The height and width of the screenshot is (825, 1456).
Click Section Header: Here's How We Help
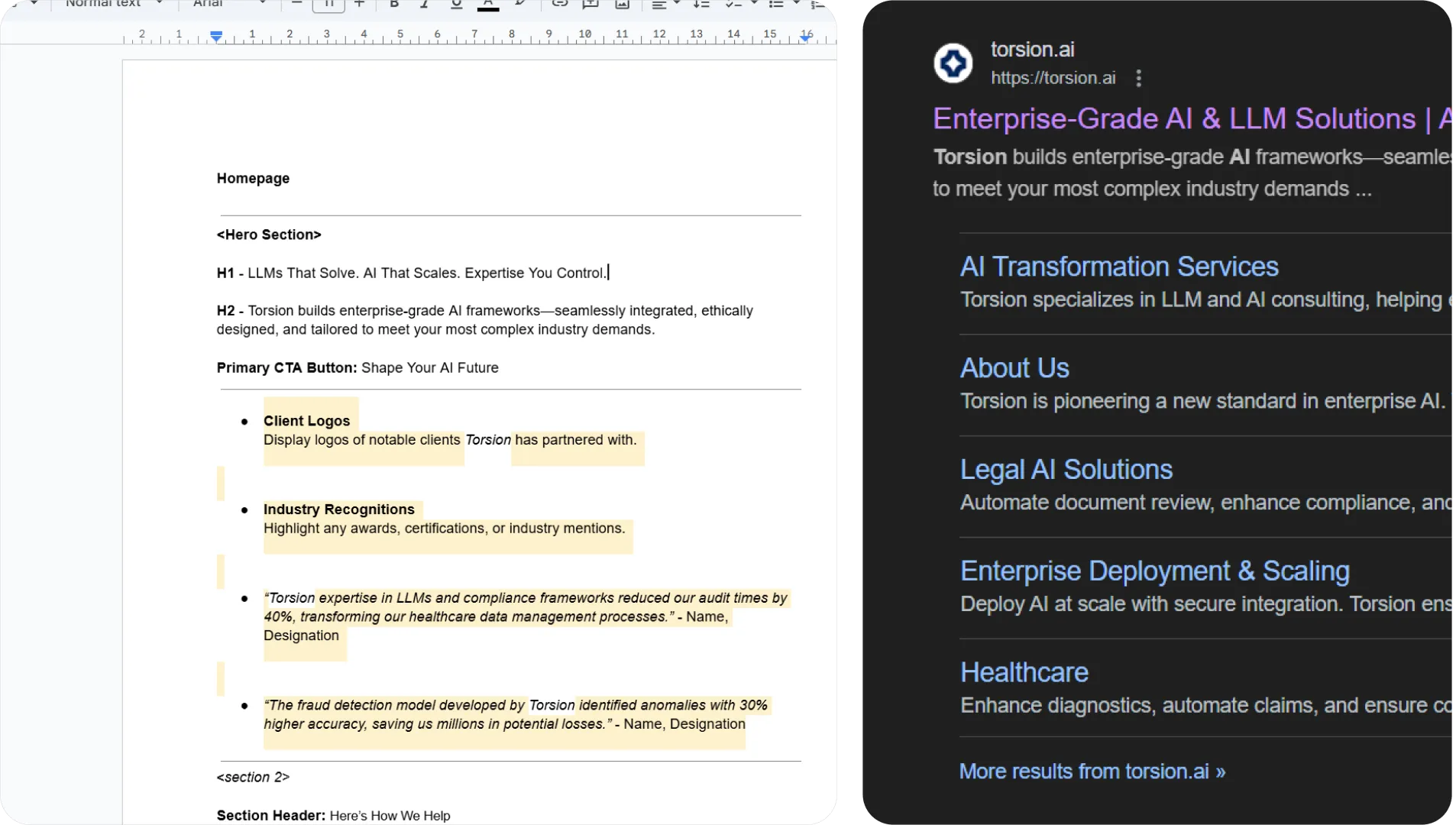tap(333, 816)
